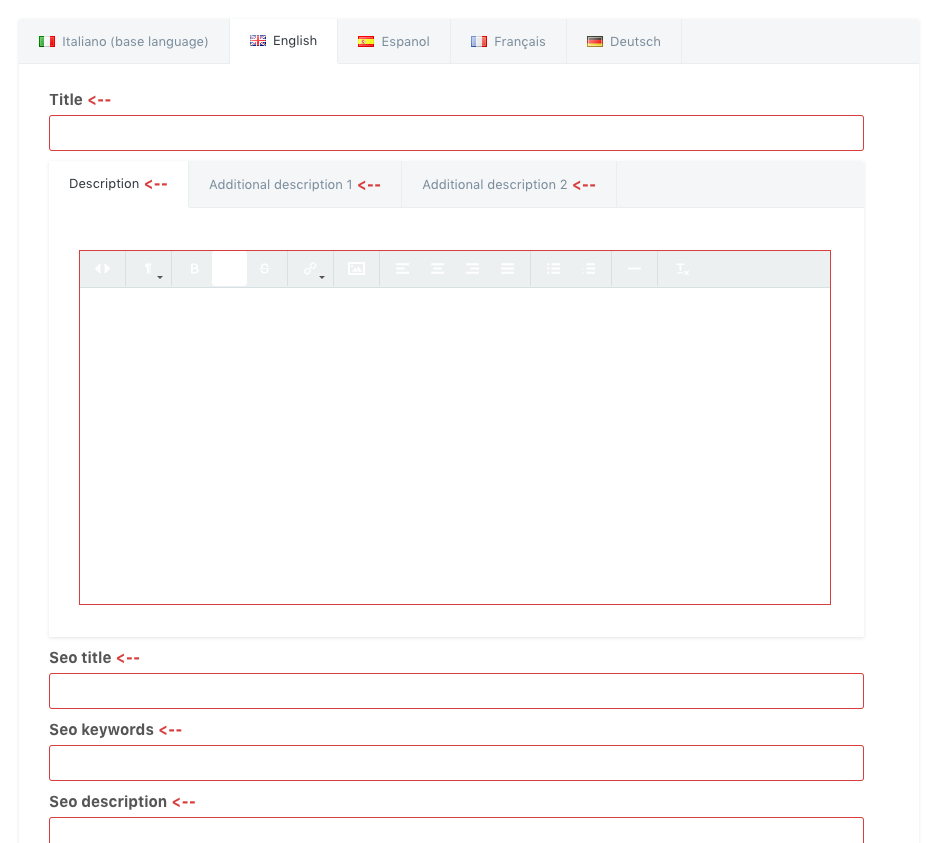Click into the Title input field
The height and width of the screenshot is (843, 939).
click(x=456, y=133)
